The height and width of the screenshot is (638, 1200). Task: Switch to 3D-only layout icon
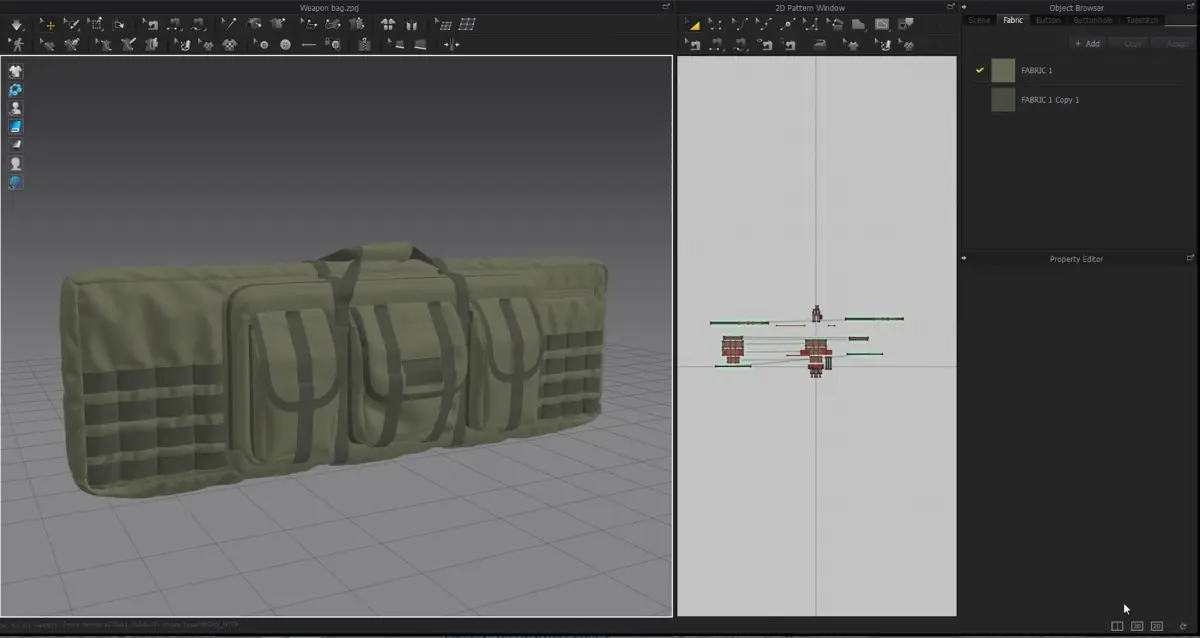point(1137,626)
